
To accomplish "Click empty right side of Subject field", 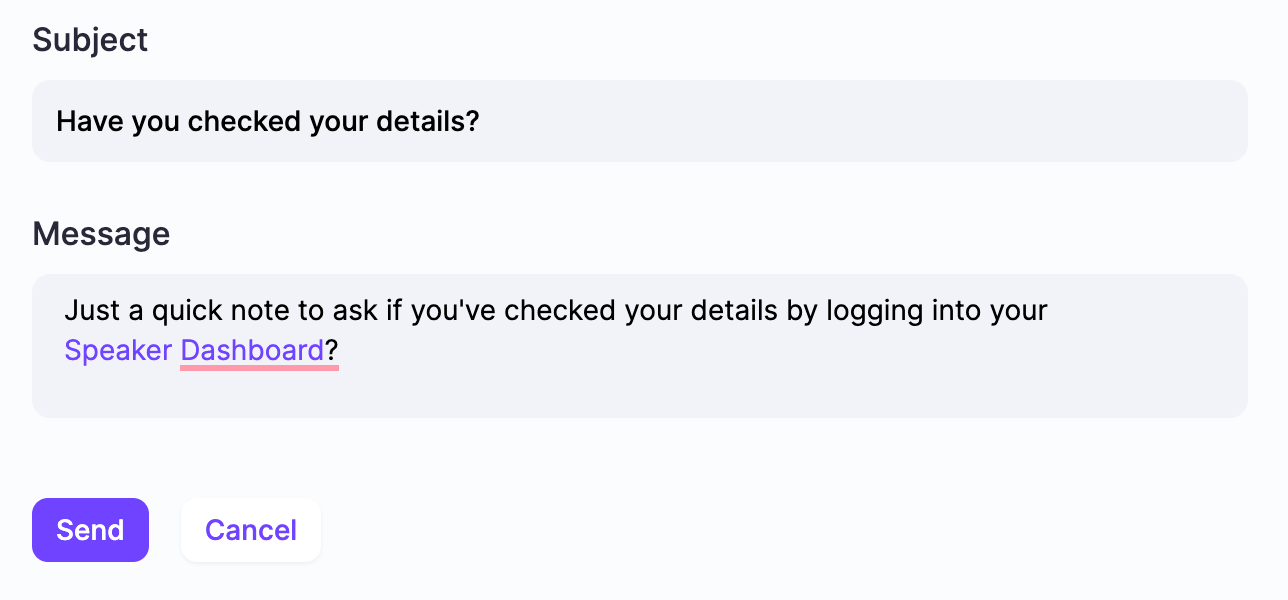I will click(900, 121).
